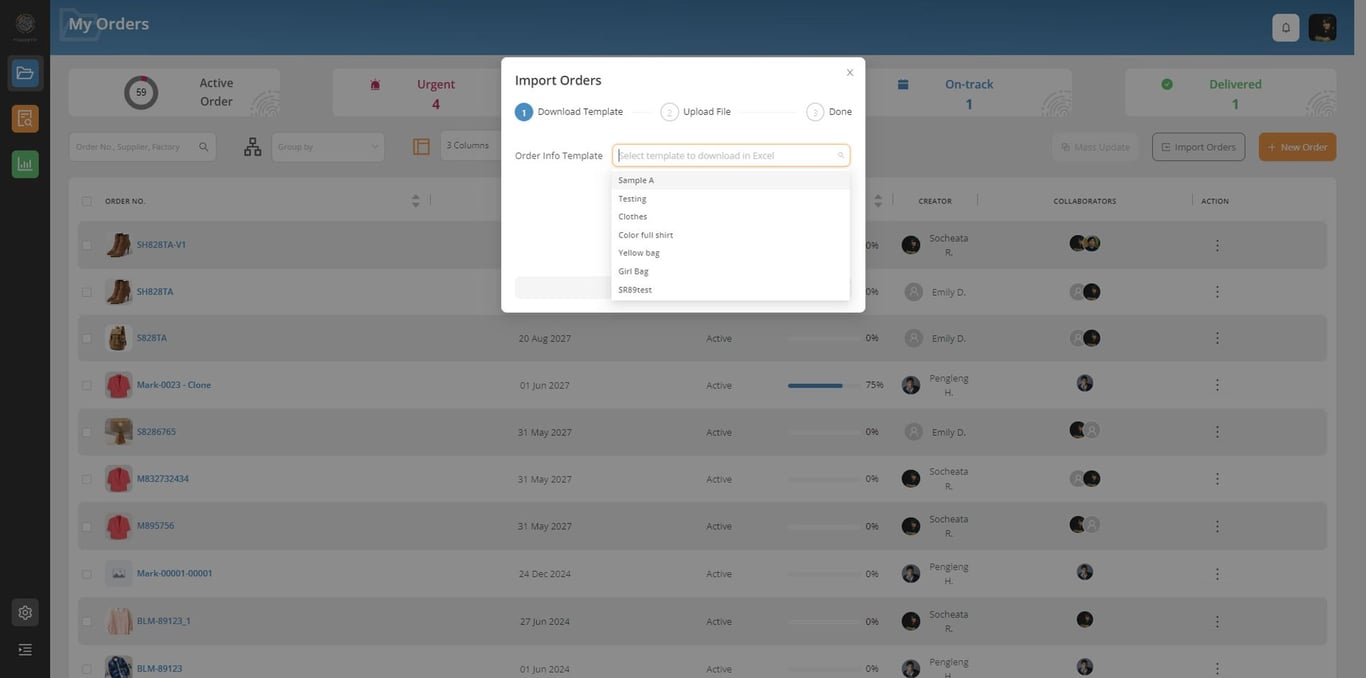Open the orange document search sidebar icon

tap(25, 119)
